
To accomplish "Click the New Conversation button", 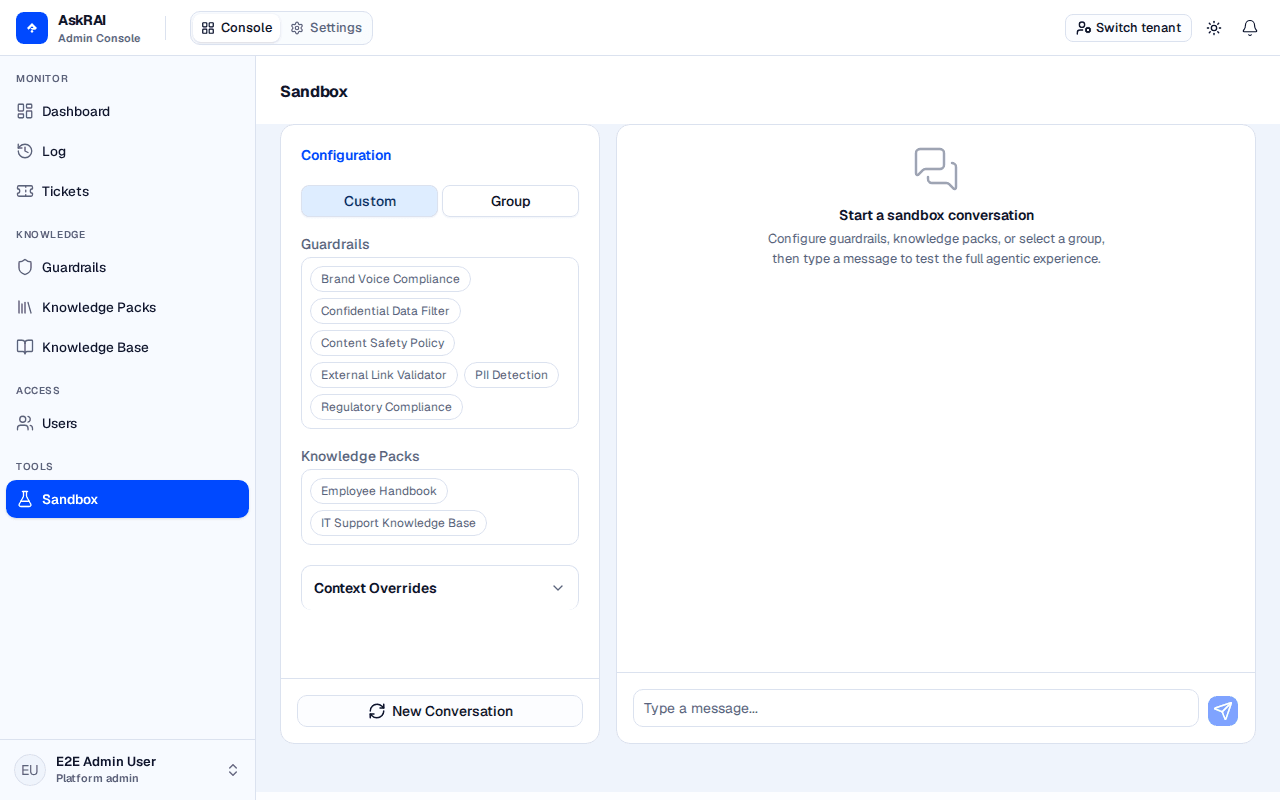I will click(x=440, y=711).
